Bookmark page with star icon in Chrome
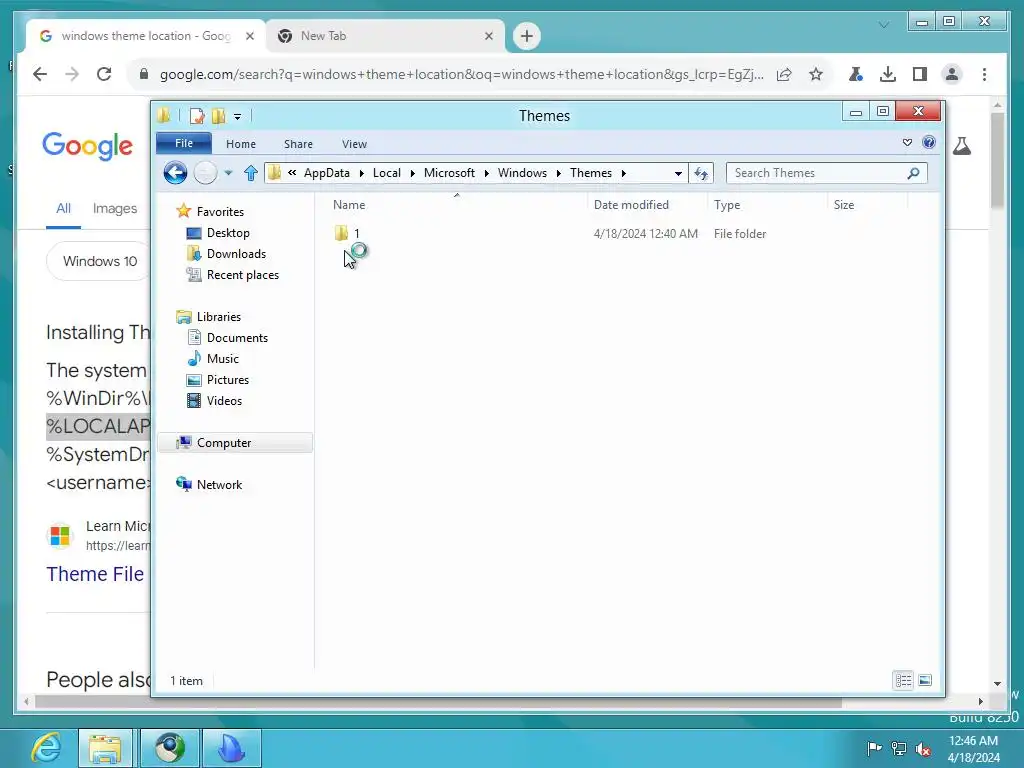1024x768 pixels. [x=816, y=74]
